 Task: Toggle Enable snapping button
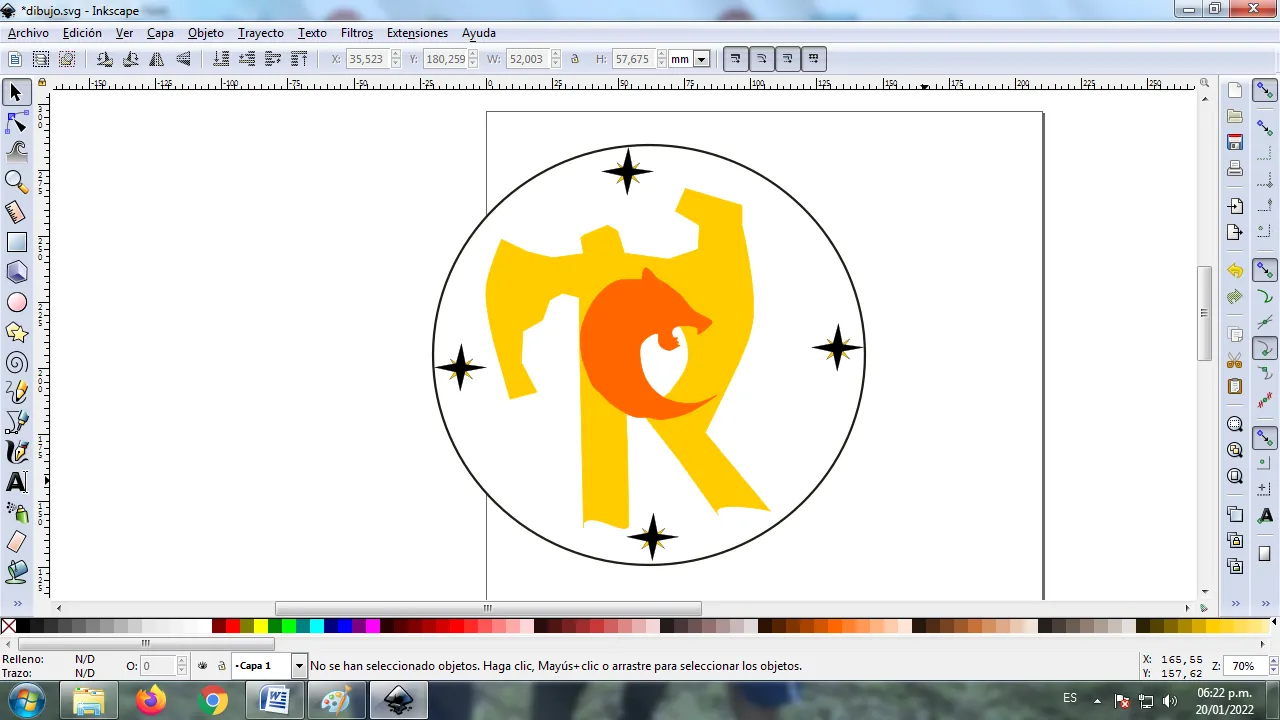coord(1265,90)
